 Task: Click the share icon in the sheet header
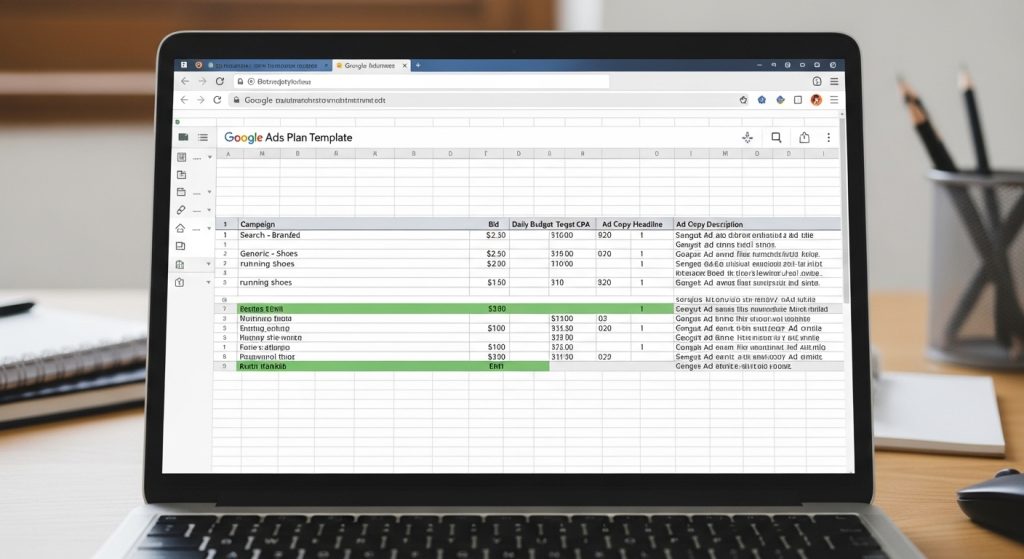point(804,137)
